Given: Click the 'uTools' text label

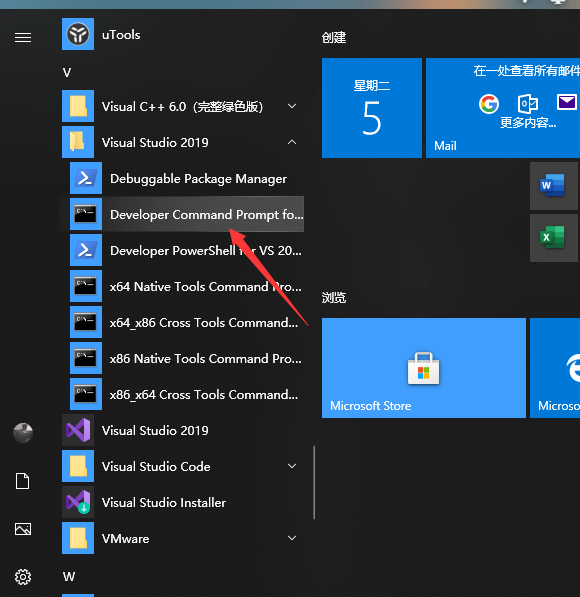Looking at the screenshot, I should click(x=121, y=35).
